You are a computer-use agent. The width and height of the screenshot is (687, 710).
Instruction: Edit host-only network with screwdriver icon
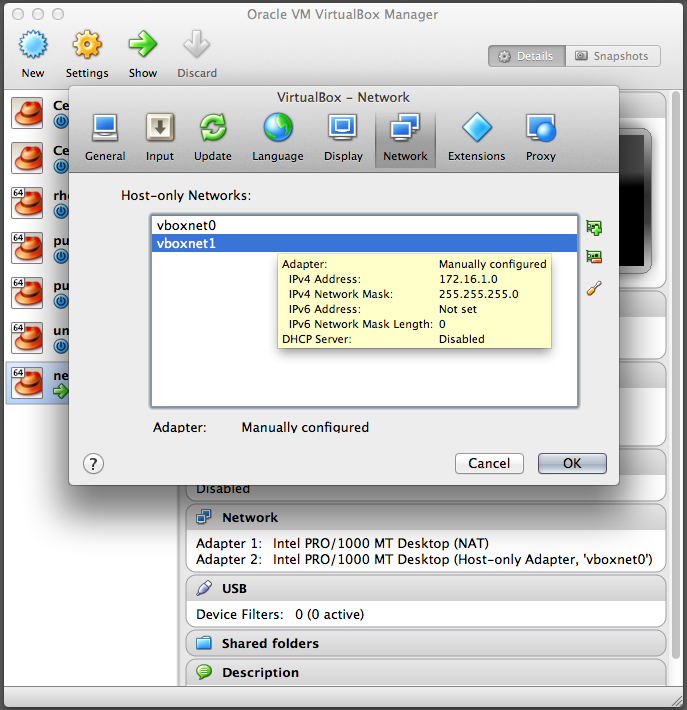point(594,288)
